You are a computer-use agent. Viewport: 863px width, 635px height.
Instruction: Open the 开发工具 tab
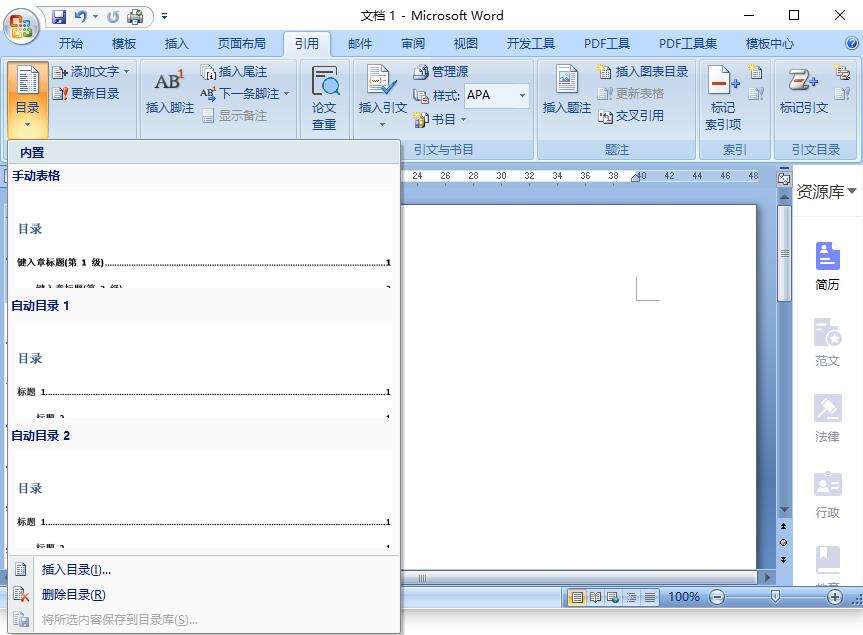(x=531, y=43)
